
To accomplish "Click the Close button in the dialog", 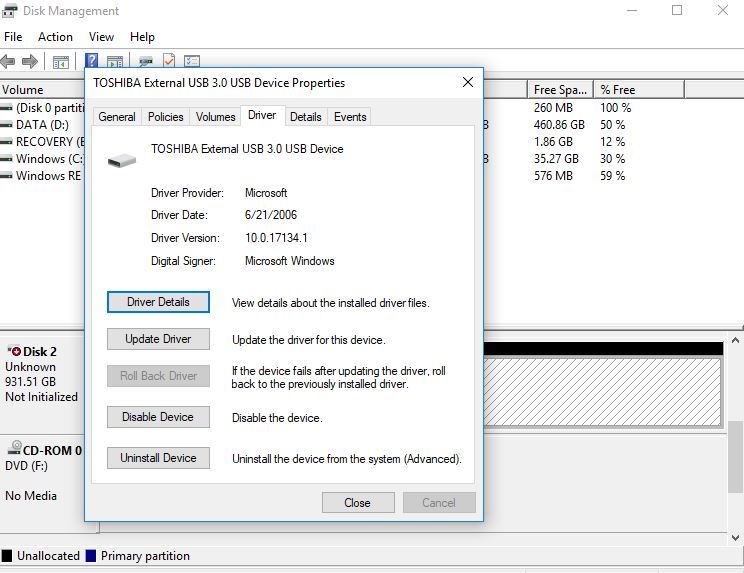I will [358, 502].
